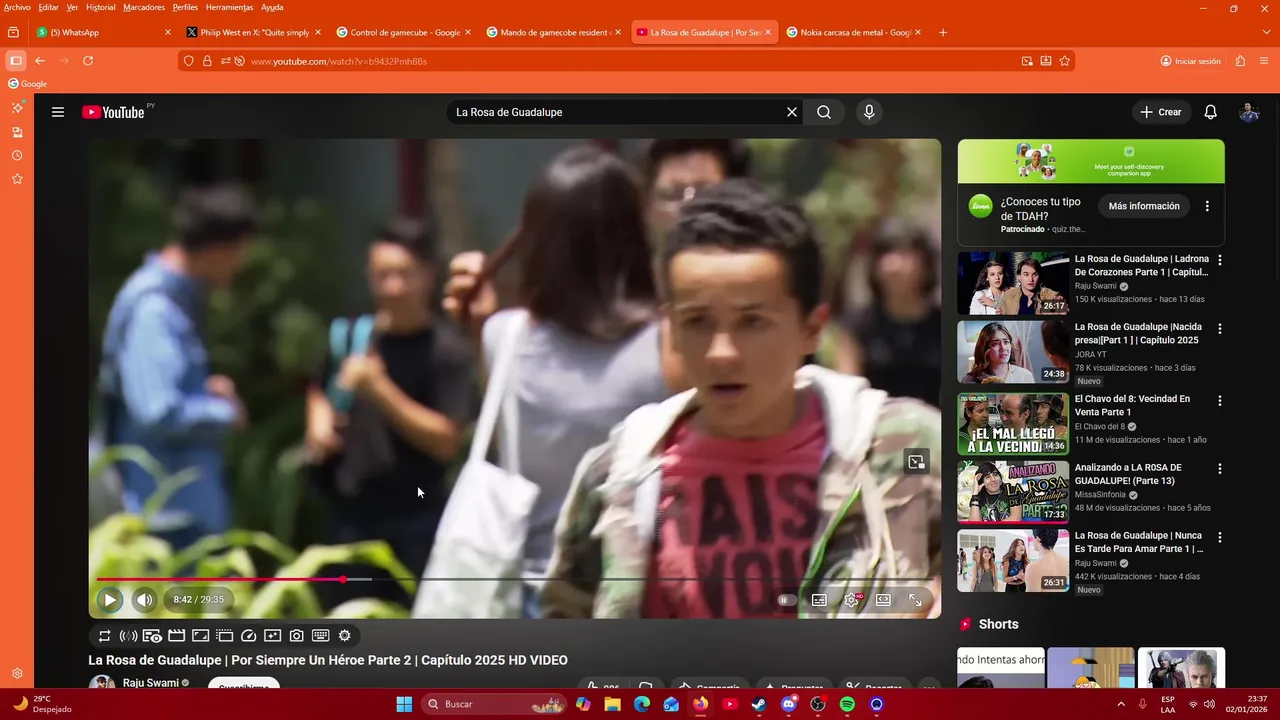Open the Historial menu
Image resolution: width=1280 pixels, height=720 pixels.
pyautogui.click(x=101, y=7)
